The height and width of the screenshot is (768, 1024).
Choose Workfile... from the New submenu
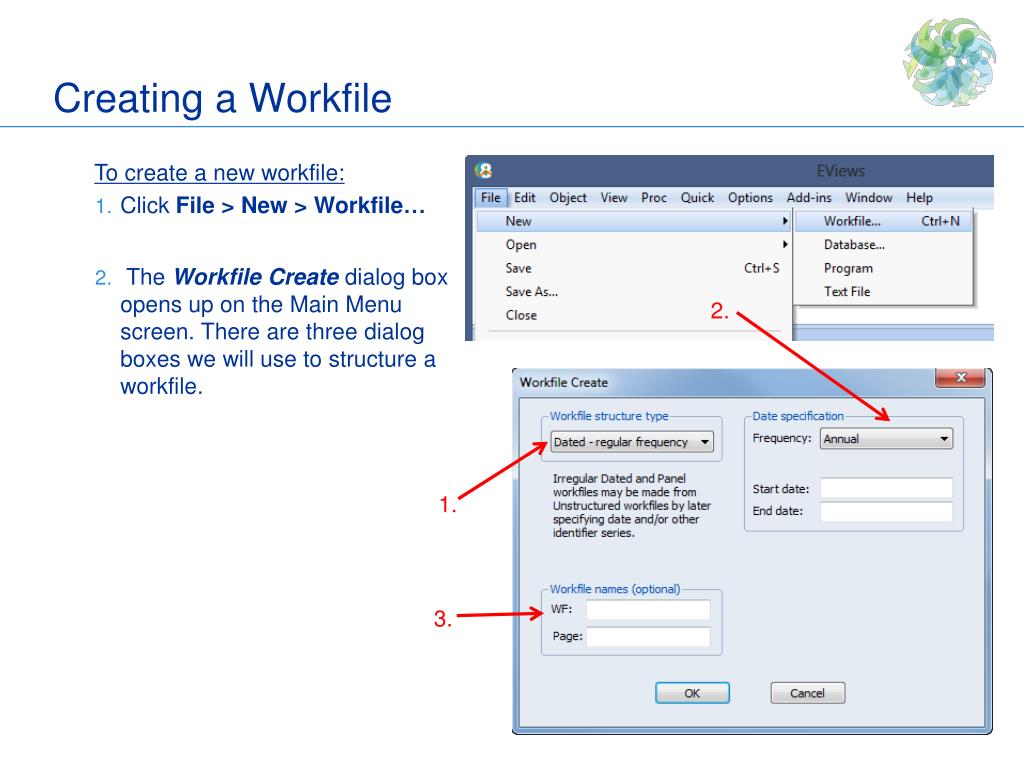[884, 221]
